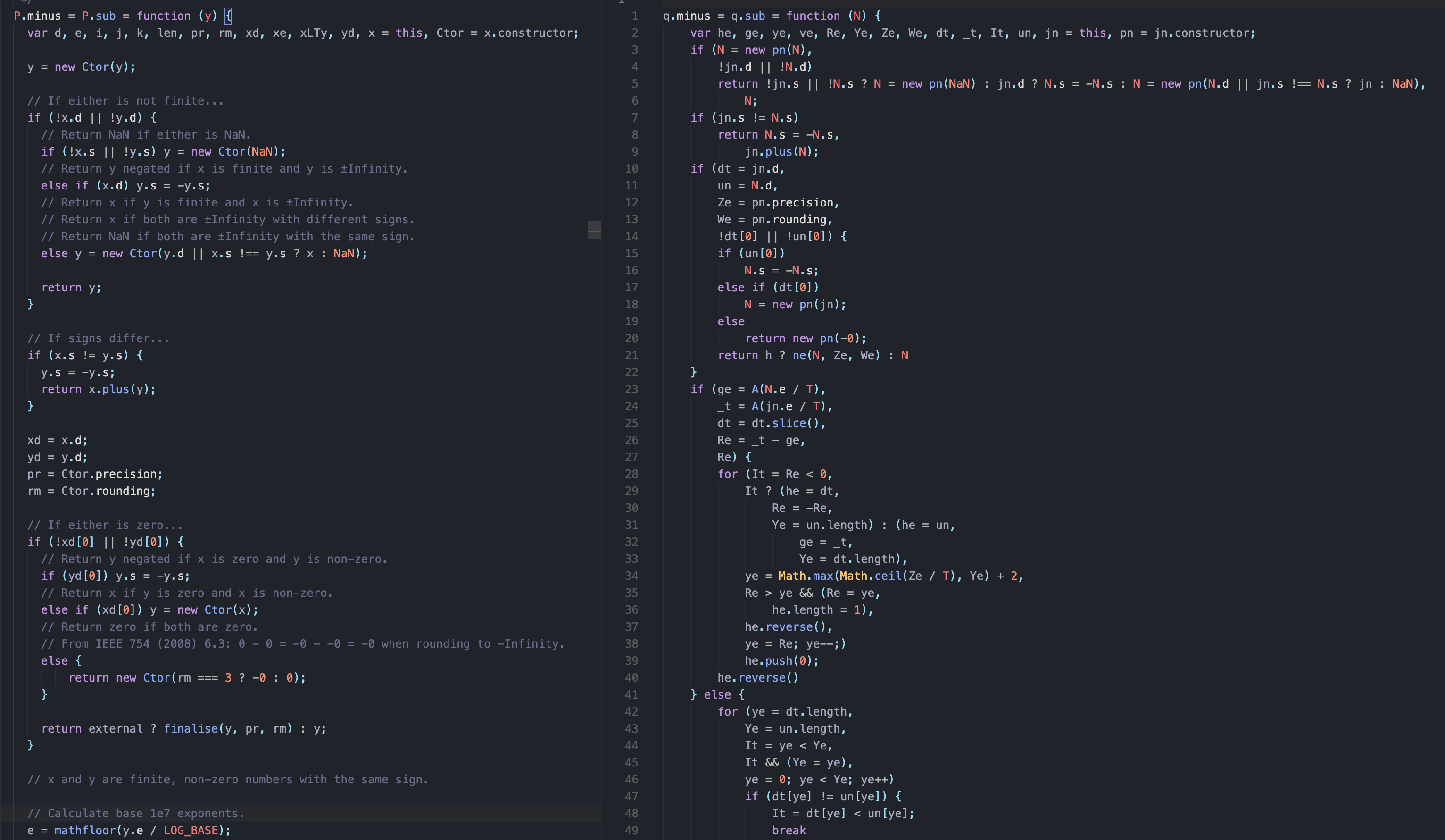1445x840 pixels.
Task: Click line number 5 in the right gutter
Action: click(x=635, y=83)
